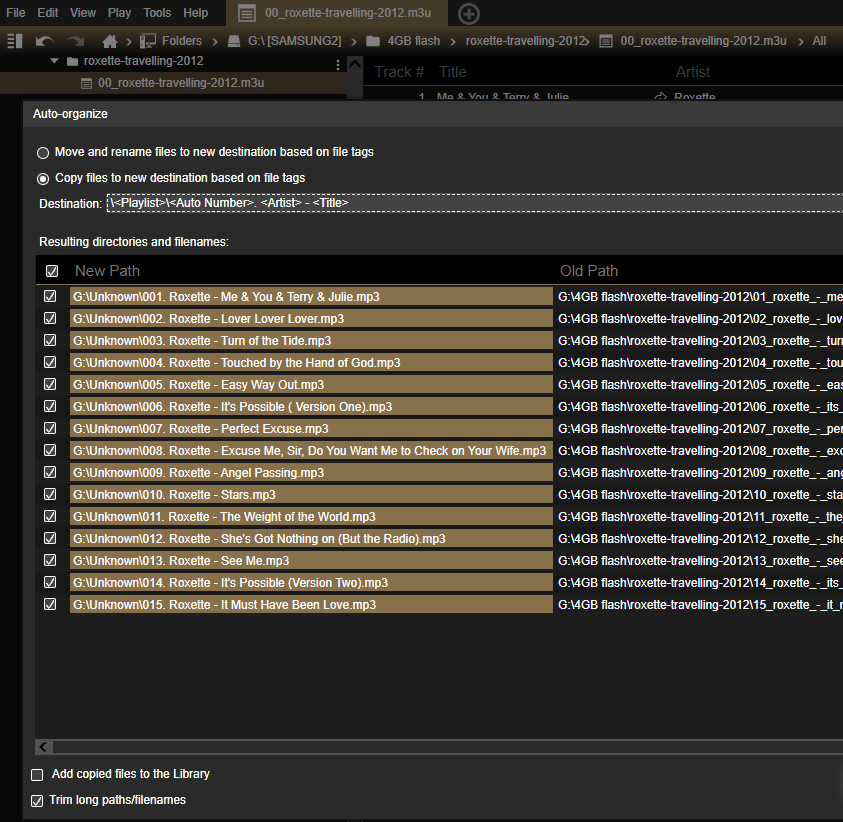Open the Play menu

pyautogui.click(x=119, y=13)
